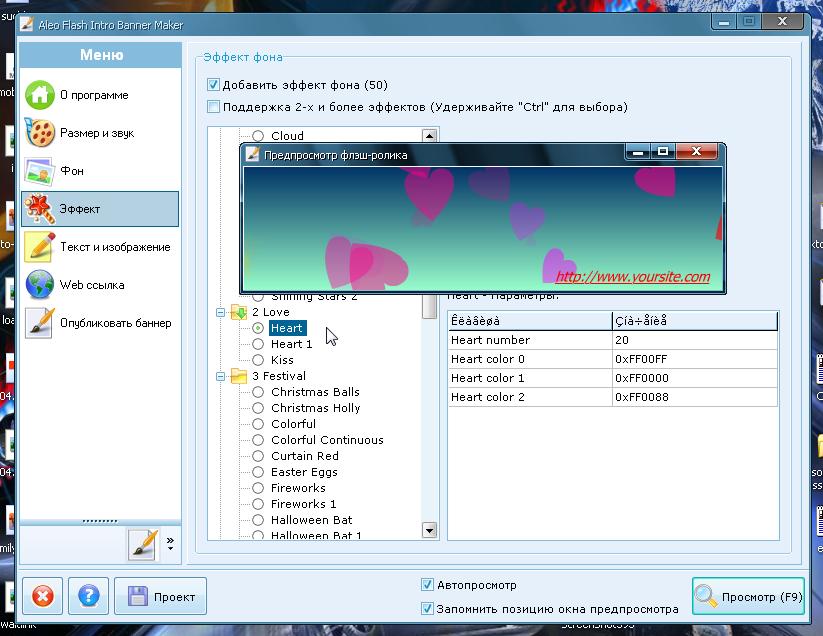Click the blue help question mark icon
This screenshot has height=636, width=823.
[x=87, y=597]
